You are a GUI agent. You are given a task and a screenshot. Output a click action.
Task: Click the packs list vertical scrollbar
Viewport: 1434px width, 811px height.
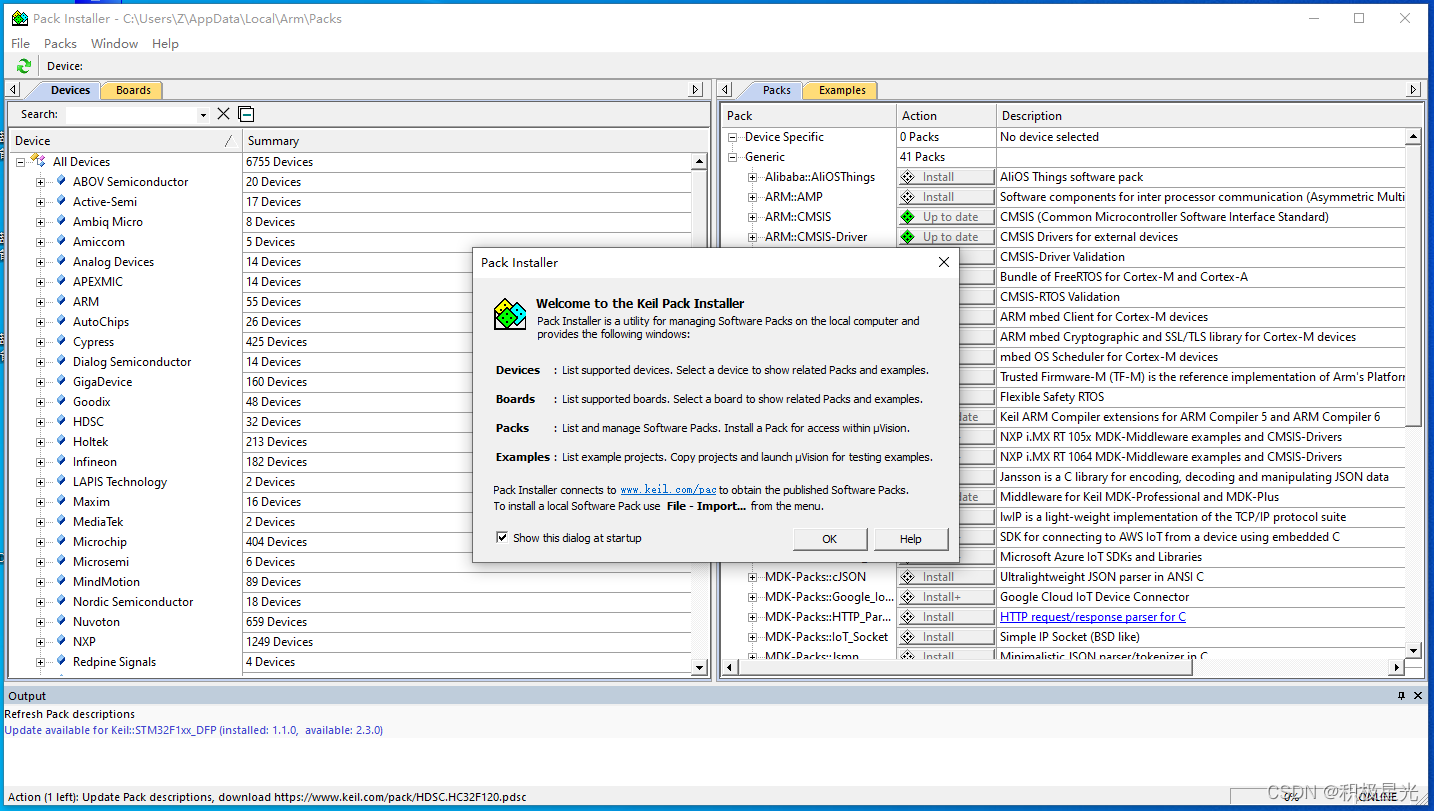click(x=1413, y=393)
